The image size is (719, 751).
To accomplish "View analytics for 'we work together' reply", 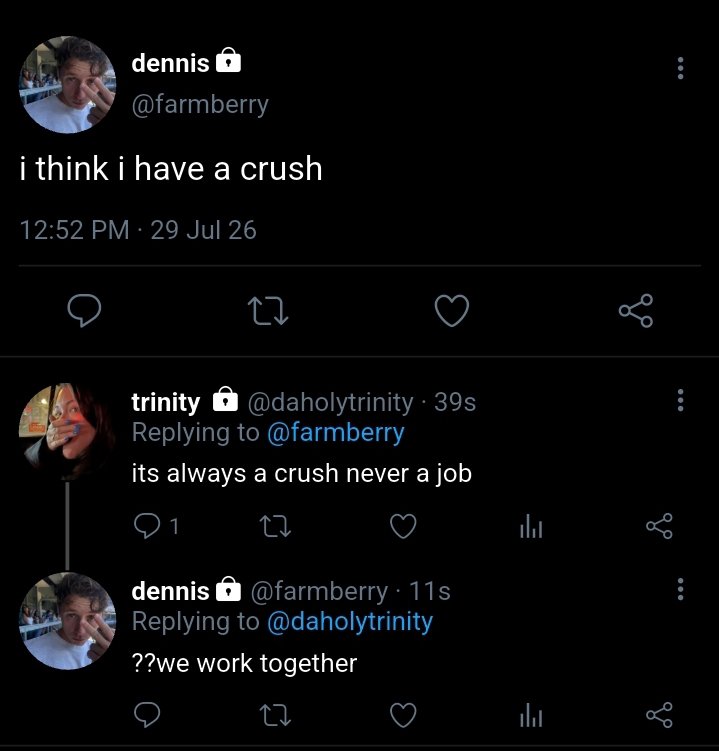I will (531, 715).
